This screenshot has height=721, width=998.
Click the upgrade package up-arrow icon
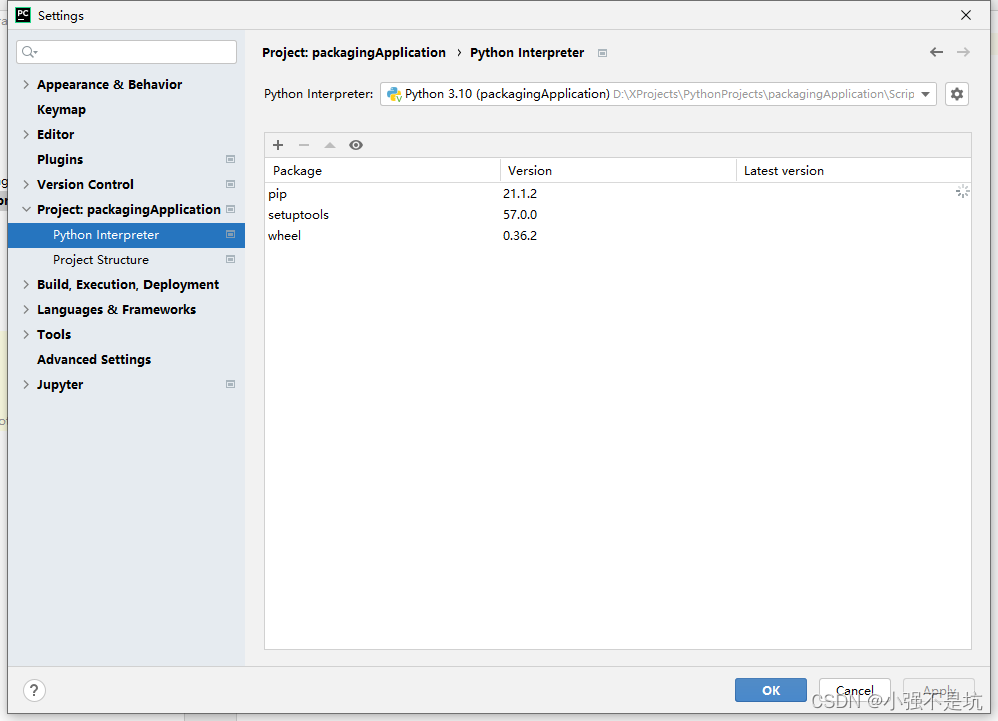[x=330, y=145]
